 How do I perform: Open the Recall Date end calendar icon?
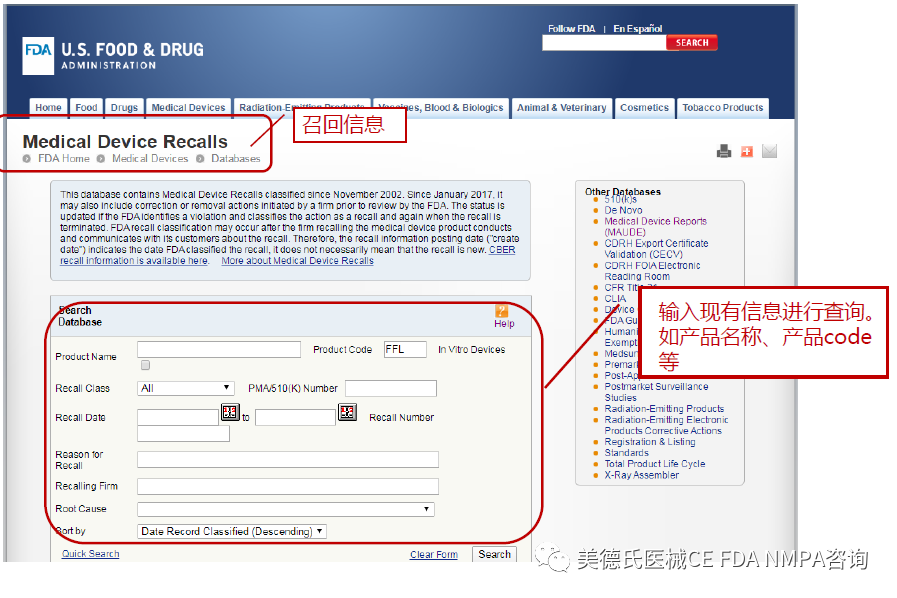pos(347,412)
